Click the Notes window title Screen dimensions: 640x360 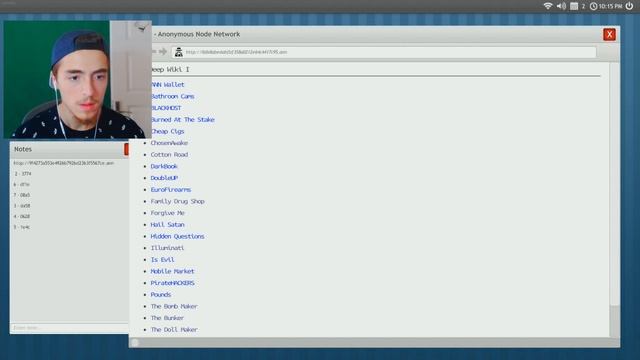point(23,149)
